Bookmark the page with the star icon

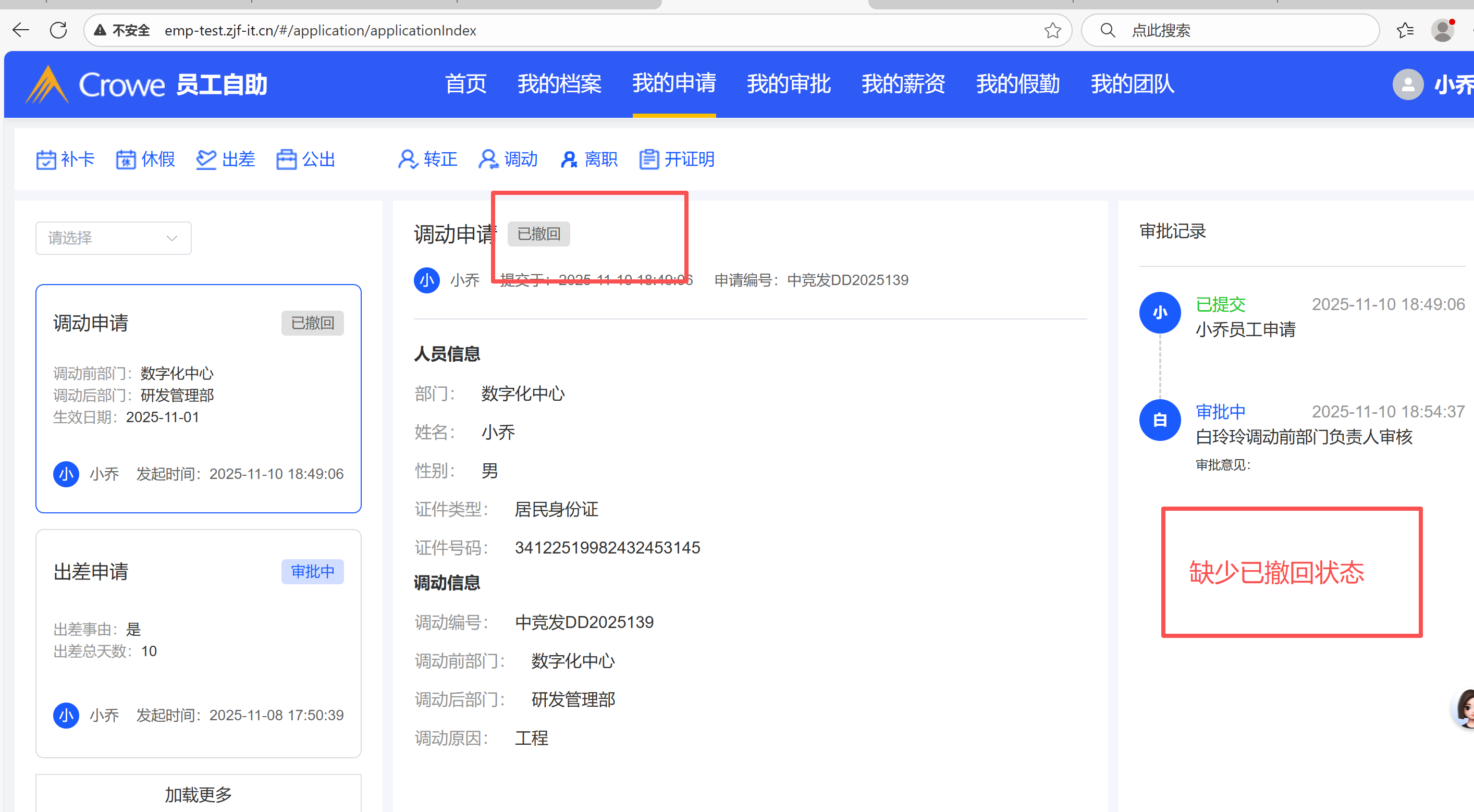tap(1052, 30)
